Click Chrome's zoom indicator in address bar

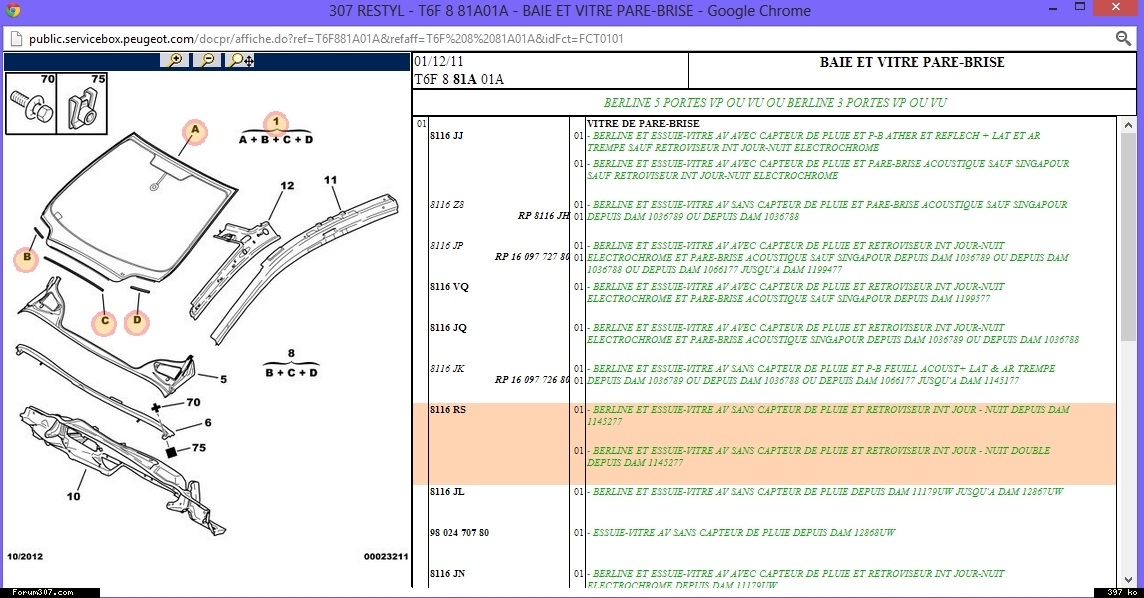tap(1123, 38)
